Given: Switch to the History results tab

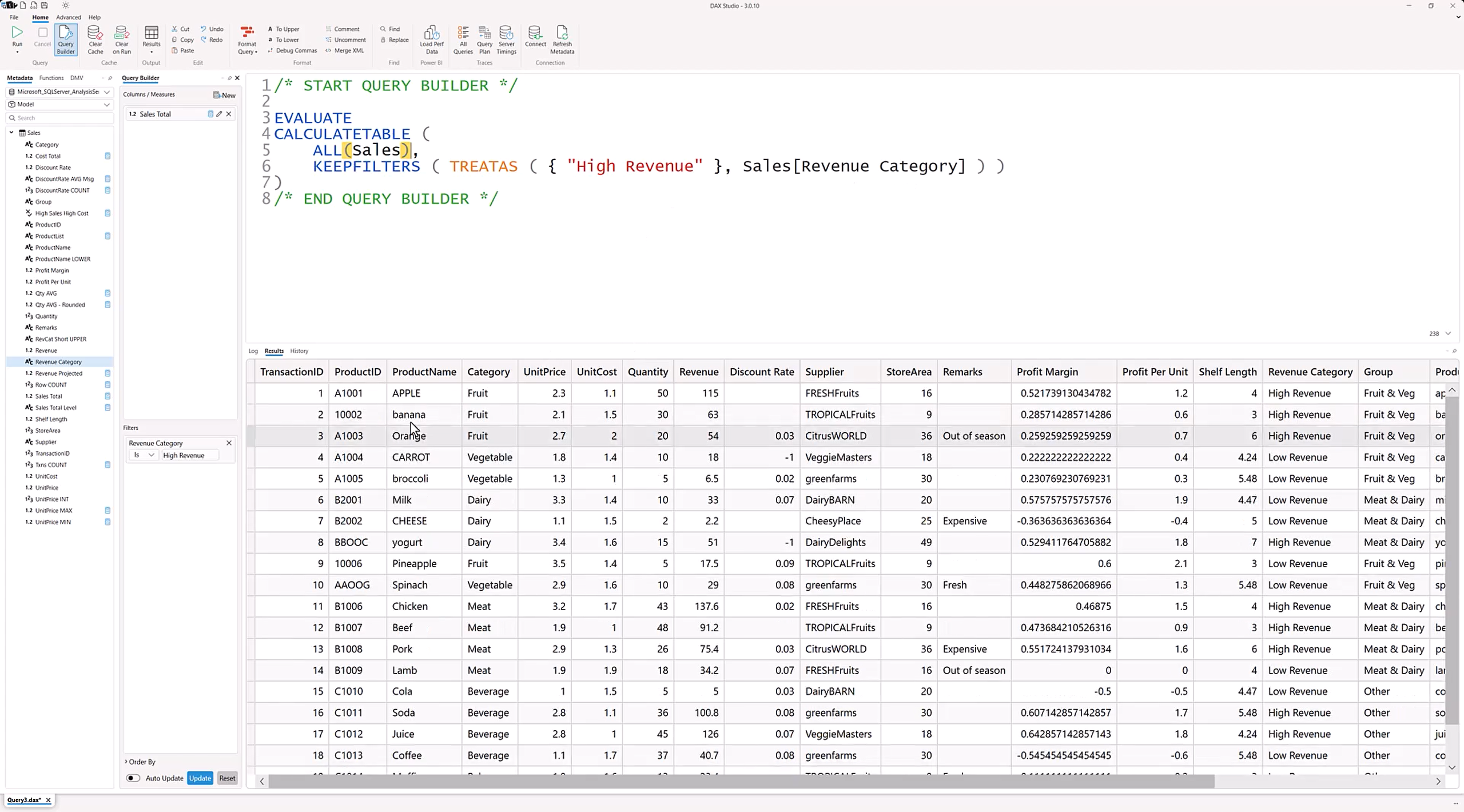Looking at the screenshot, I should (x=299, y=351).
